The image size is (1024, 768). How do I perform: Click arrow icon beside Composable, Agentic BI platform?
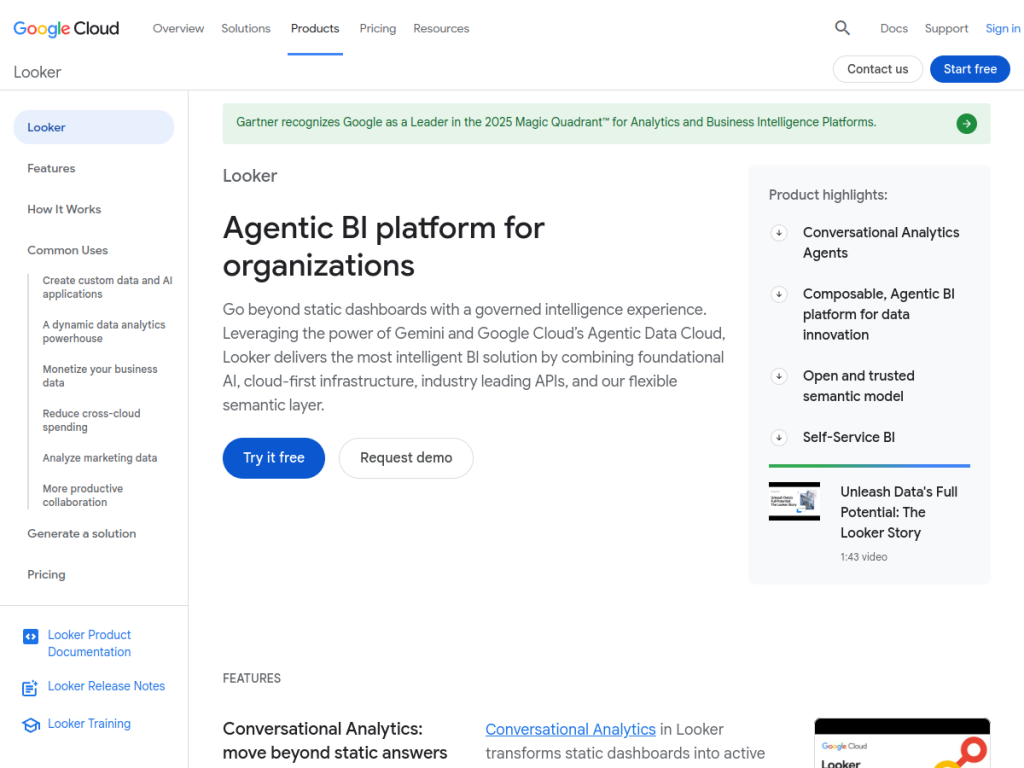coord(778,294)
